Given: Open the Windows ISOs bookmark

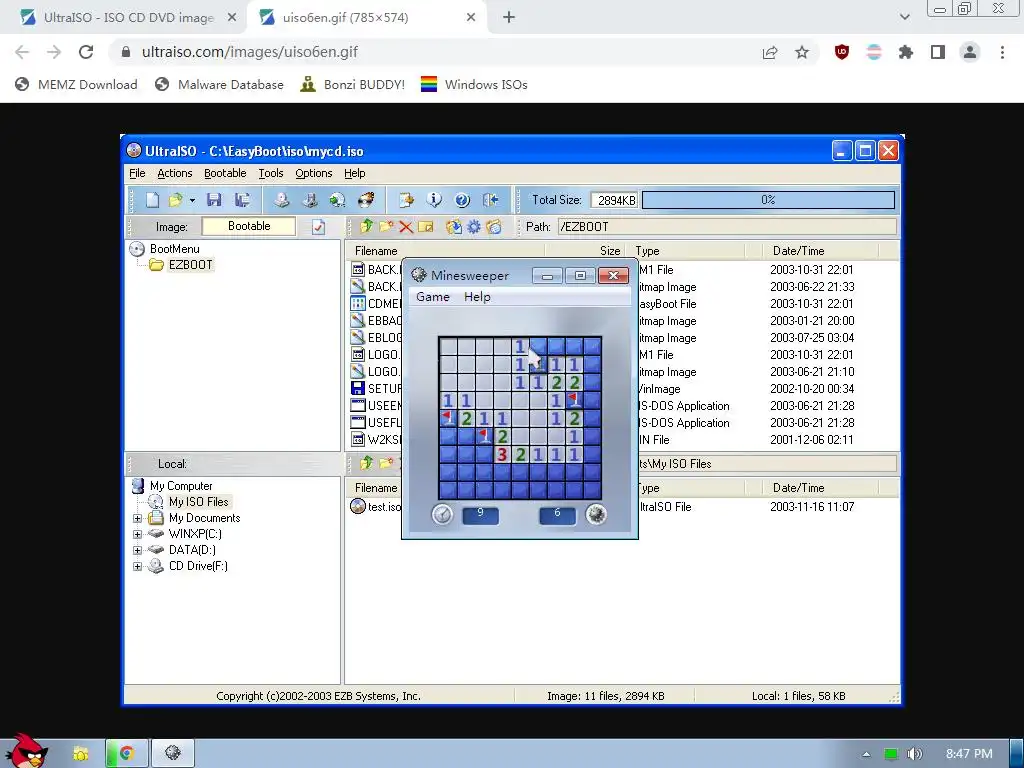Looking at the screenshot, I should [474, 84].
